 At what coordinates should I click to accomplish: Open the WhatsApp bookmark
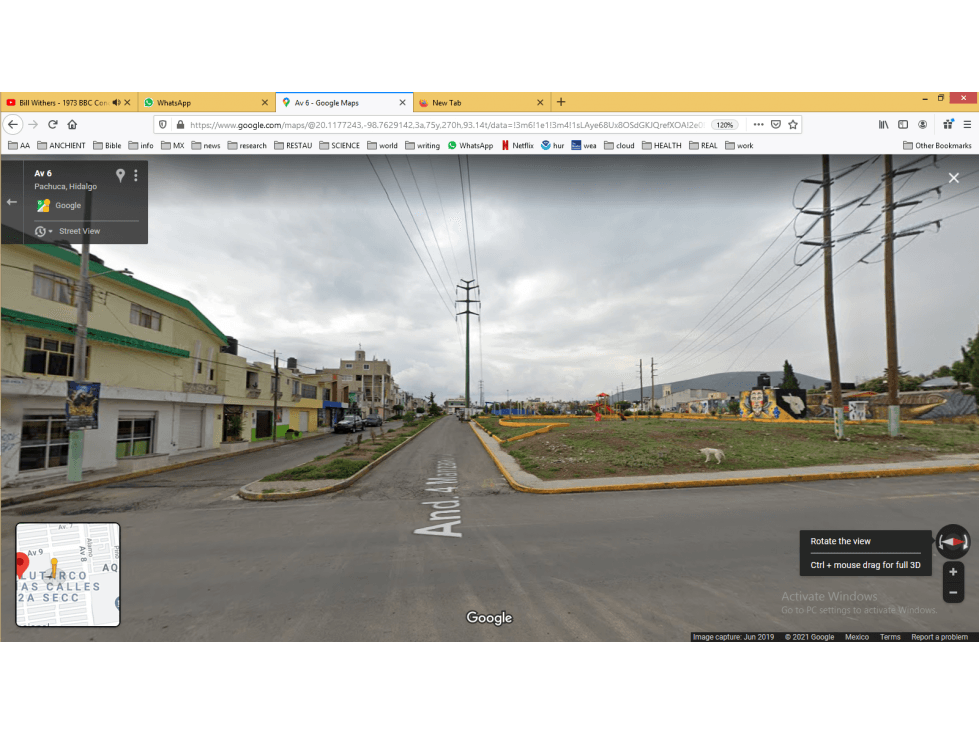(x=471, y=145)
